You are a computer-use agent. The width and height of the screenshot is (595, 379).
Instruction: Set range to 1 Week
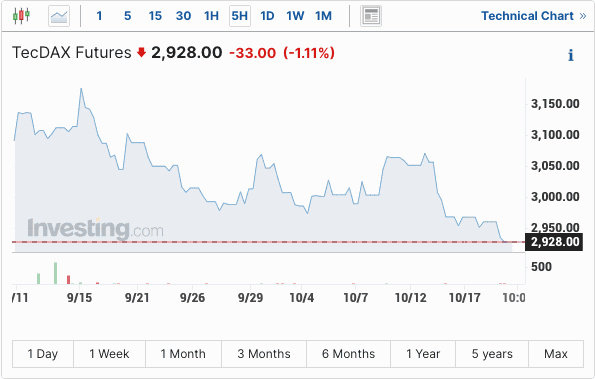109,354
